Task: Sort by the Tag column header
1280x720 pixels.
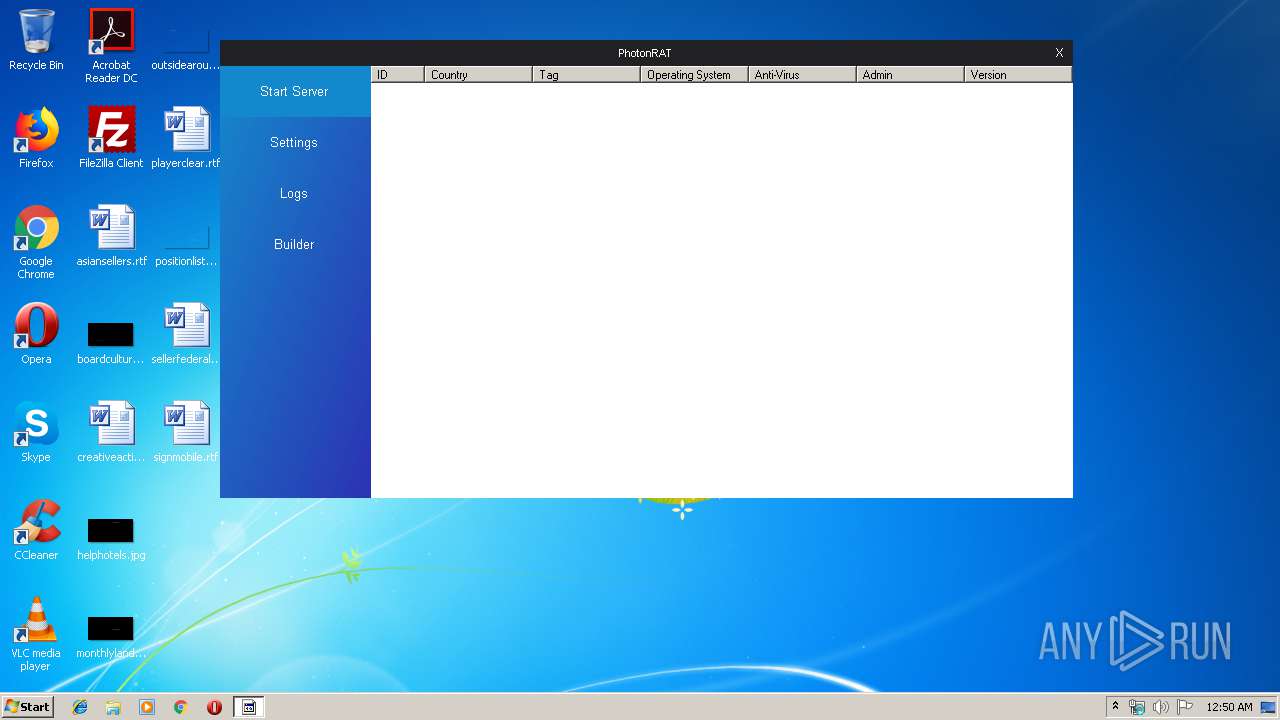Action: tap(586, 75)
